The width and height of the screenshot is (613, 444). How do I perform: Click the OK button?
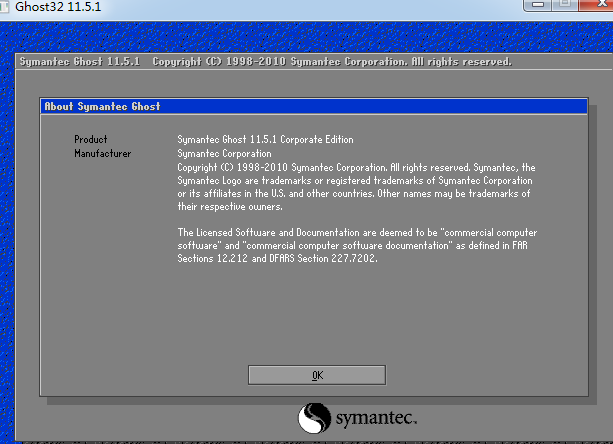316,375
